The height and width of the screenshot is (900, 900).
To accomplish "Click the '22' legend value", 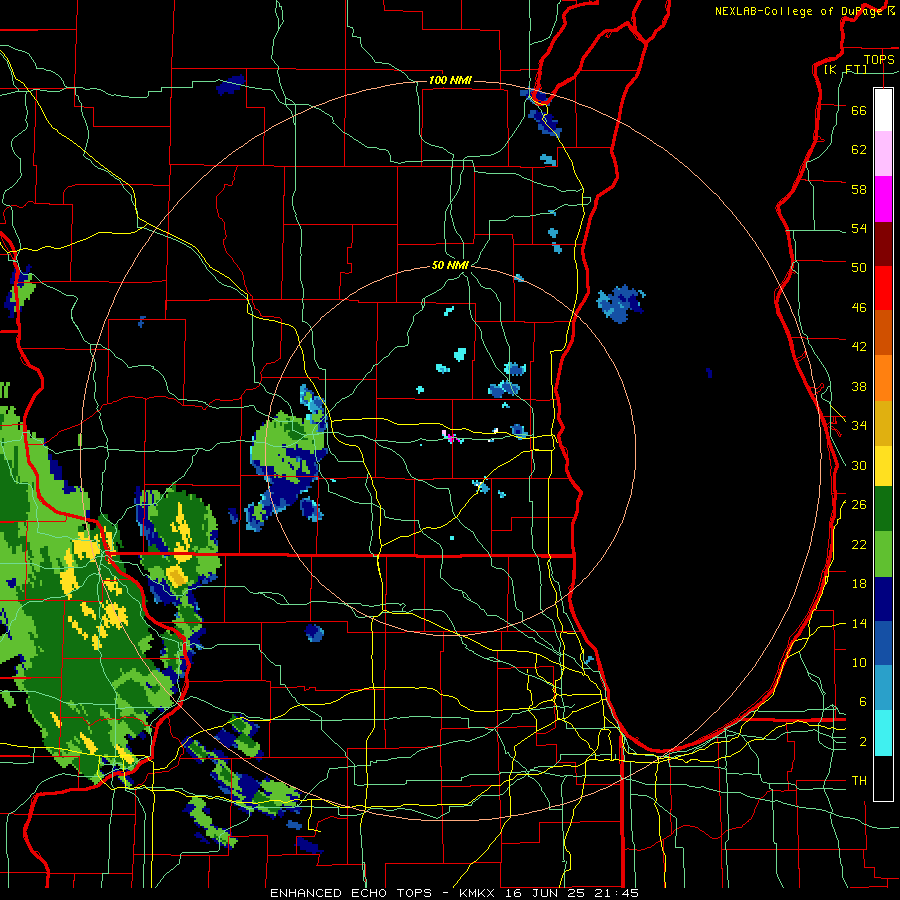I will pyautogui.click(x=859, y=544).
